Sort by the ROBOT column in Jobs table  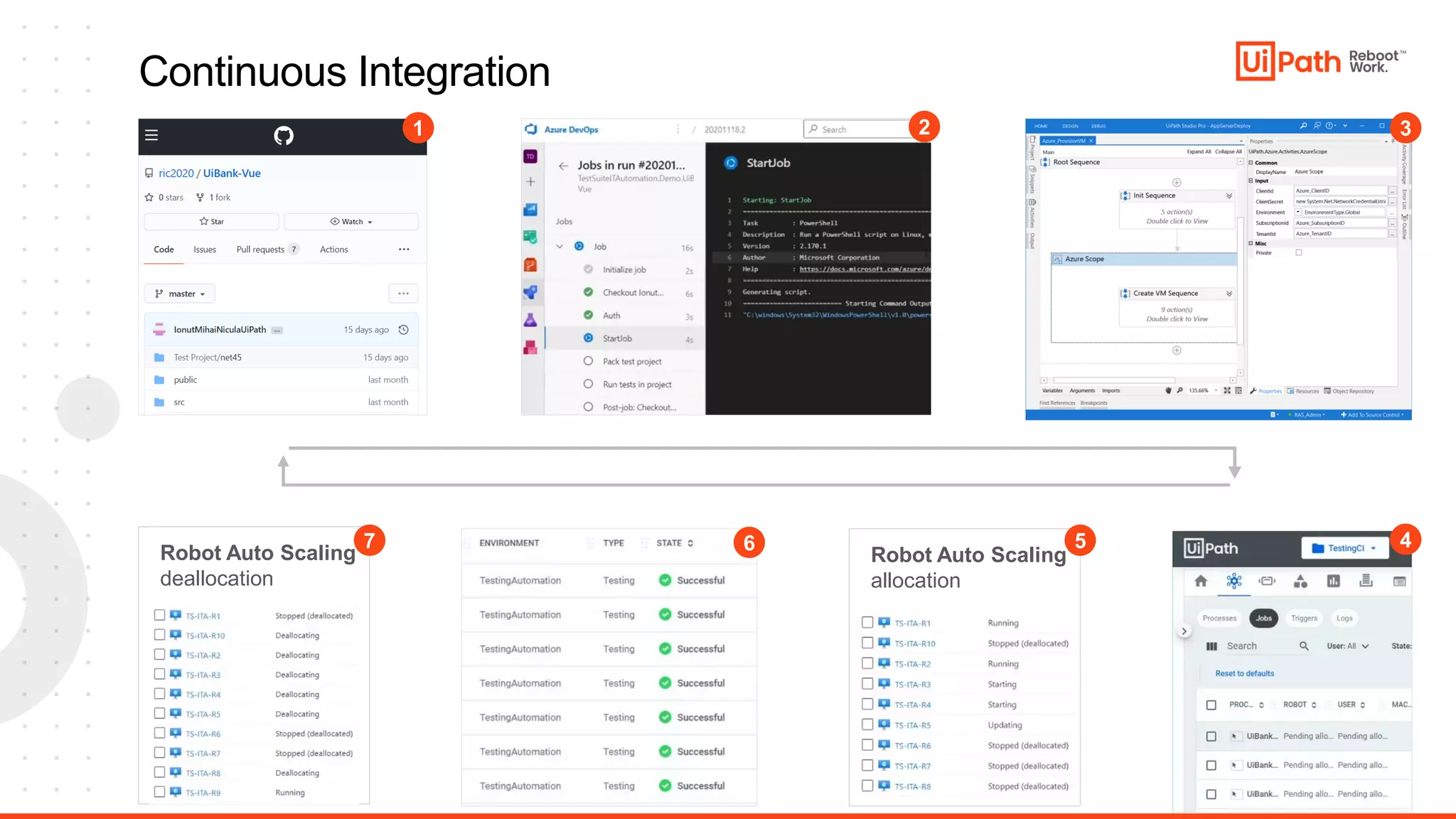tap(1300, 705)
